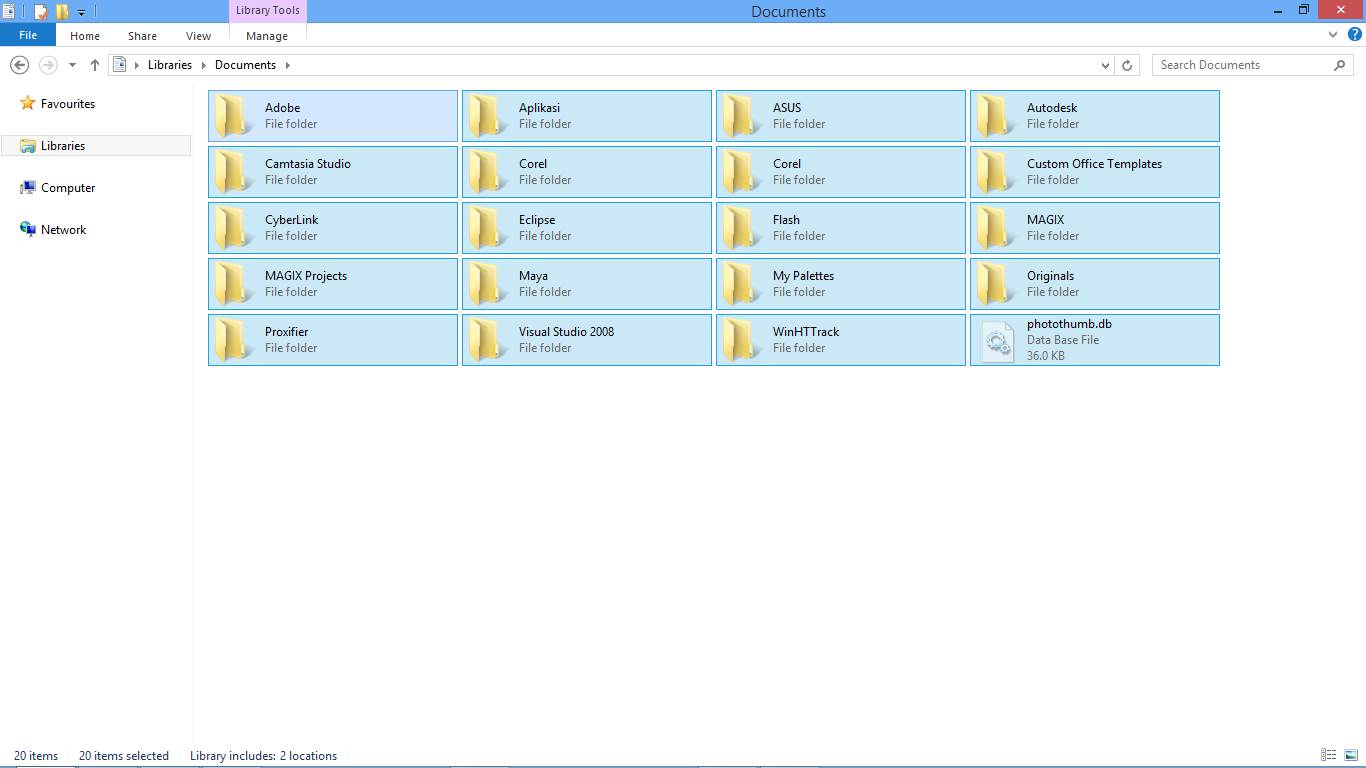The width and height of the screenshot is (1366, 768).
Task: Click the magnifier icon in search box
Action: coord(1340,65)
